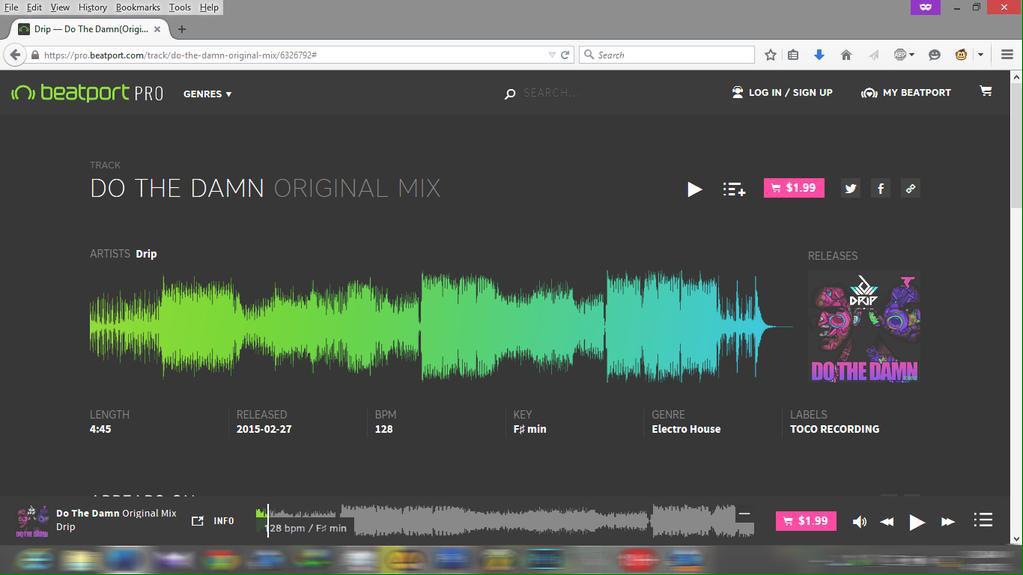The width and height of the screenshot is (1023, 575).
Task: Click the send paper-plane toolbar icon
Action: (874, 55)
